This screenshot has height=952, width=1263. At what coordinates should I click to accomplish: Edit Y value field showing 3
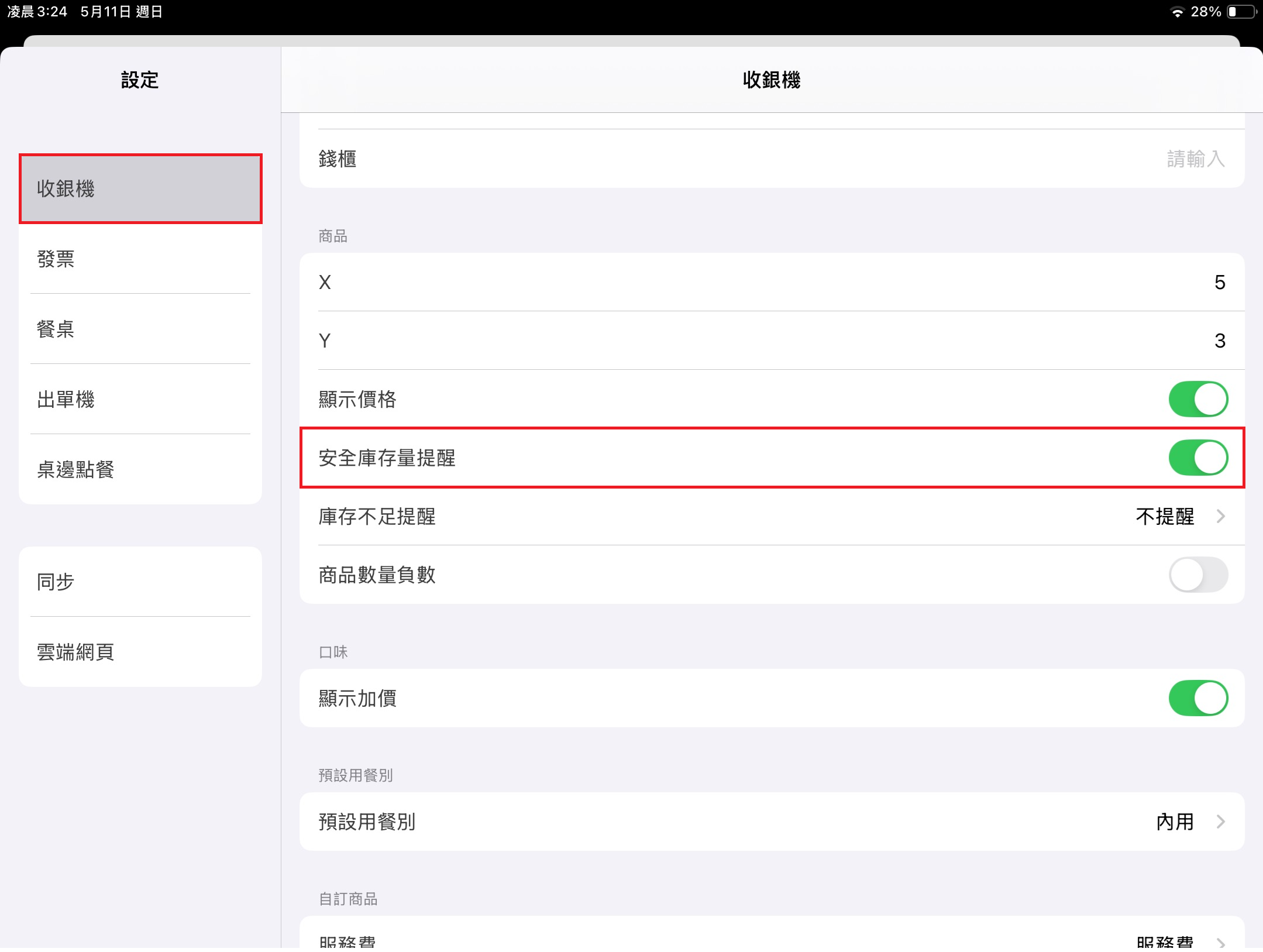tap(1219, 341)
